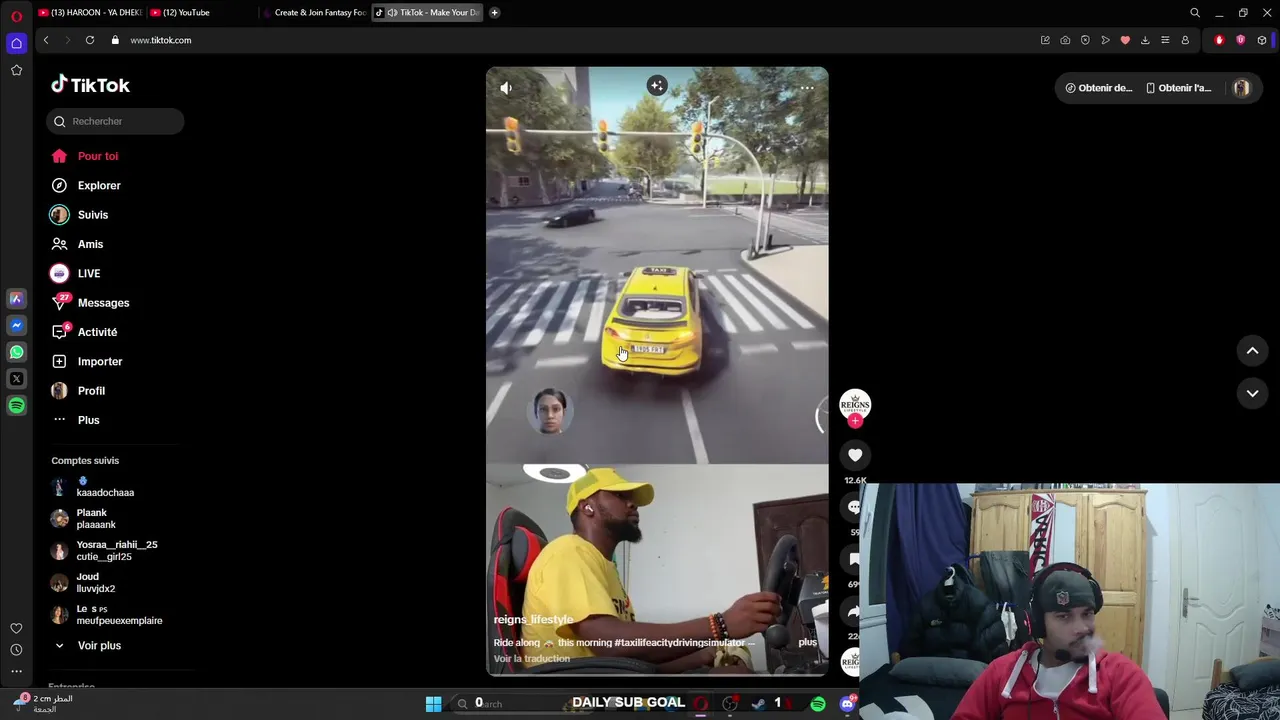The image size is (1280, 720).
Task: Open the Explorer page
Action: (99, 185)
